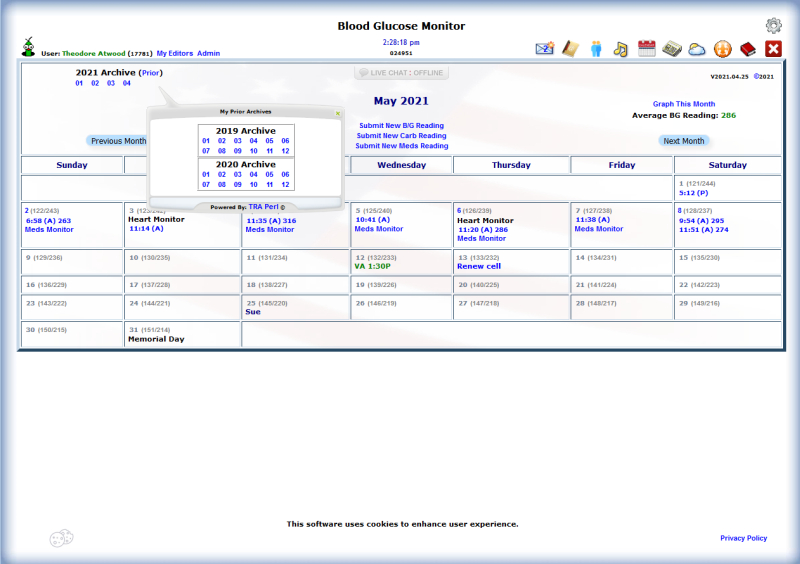
Task: Open the address book icon
Action: point(570,49)
